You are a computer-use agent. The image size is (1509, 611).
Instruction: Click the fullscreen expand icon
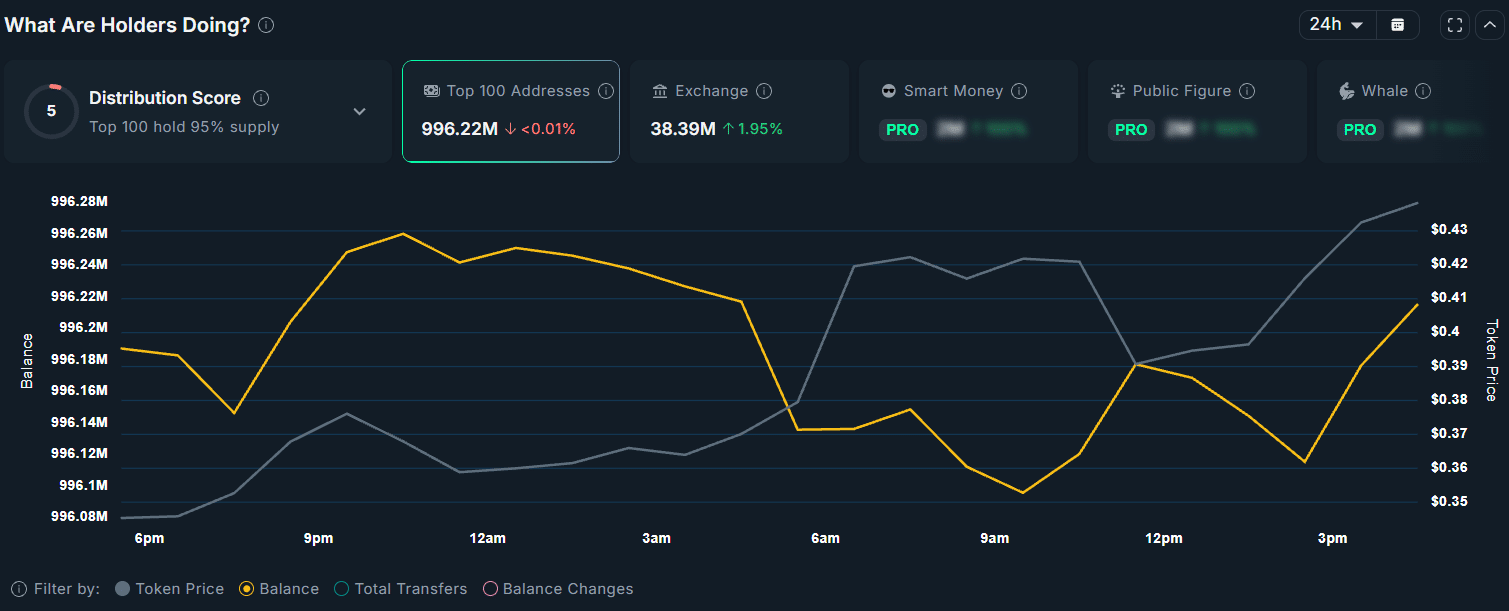pyautogui.click(x=1454, y=24)
